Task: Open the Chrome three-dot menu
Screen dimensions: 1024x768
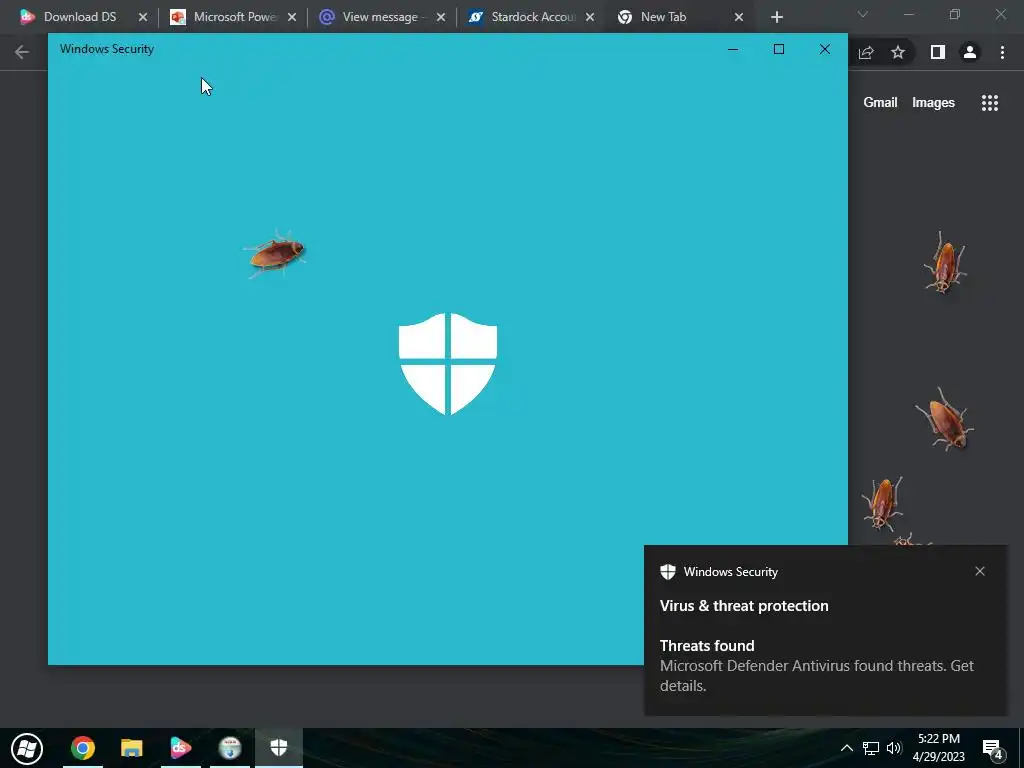Action: click(x=1002, y=52)
